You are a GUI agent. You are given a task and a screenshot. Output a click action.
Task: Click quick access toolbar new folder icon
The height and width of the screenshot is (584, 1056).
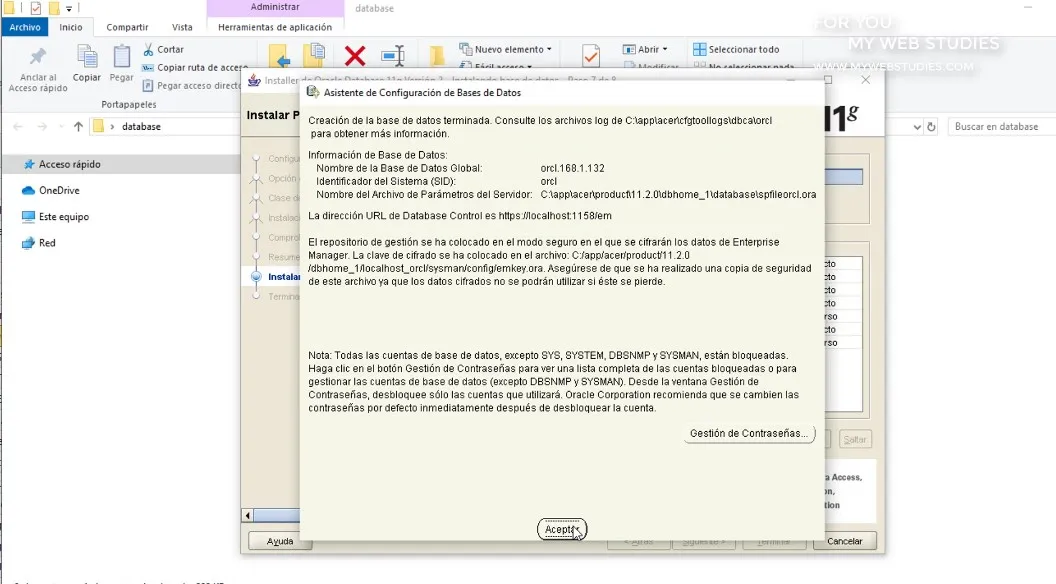tap(53, 8)
